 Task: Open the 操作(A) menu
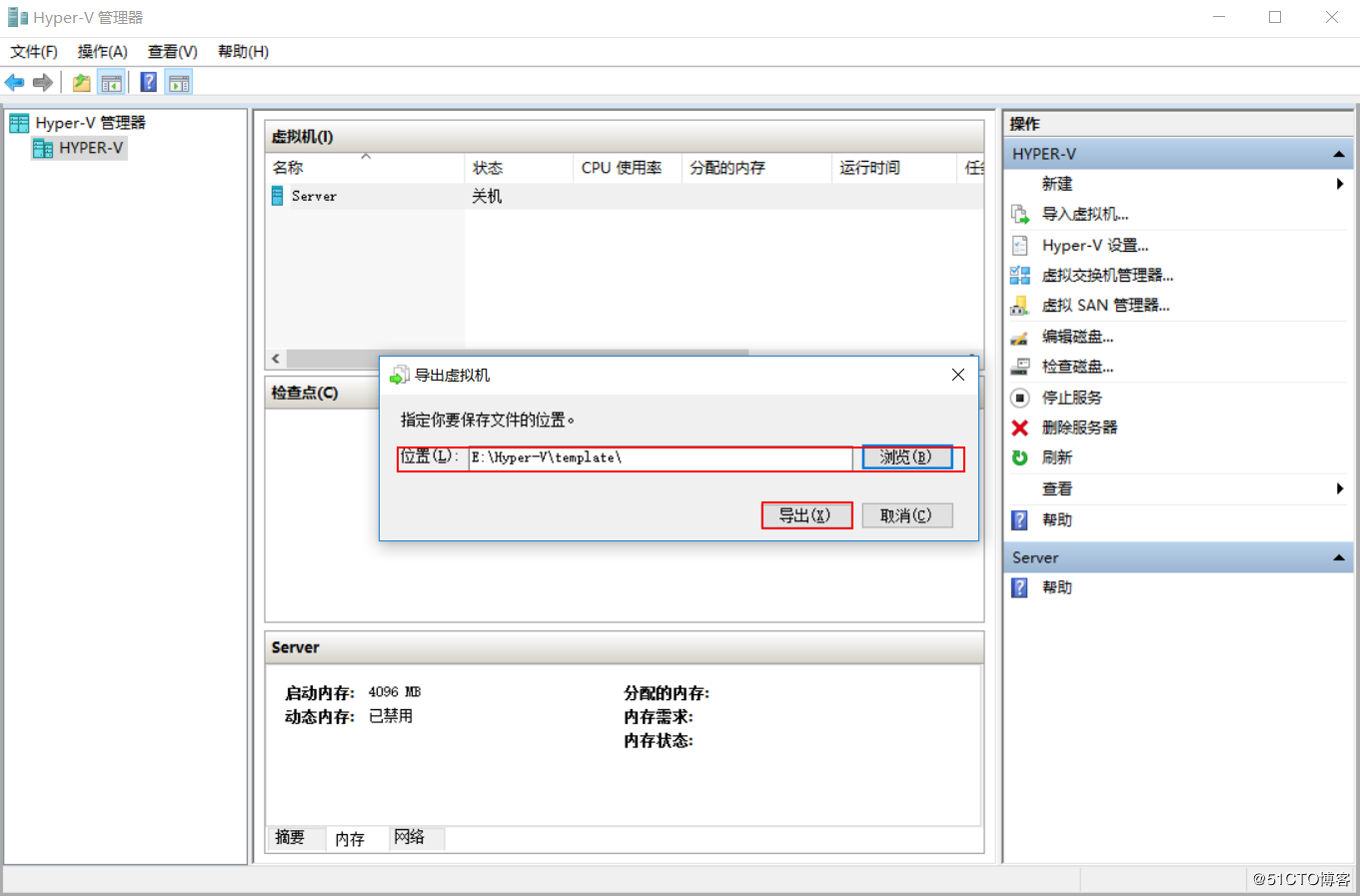[101, 51]
